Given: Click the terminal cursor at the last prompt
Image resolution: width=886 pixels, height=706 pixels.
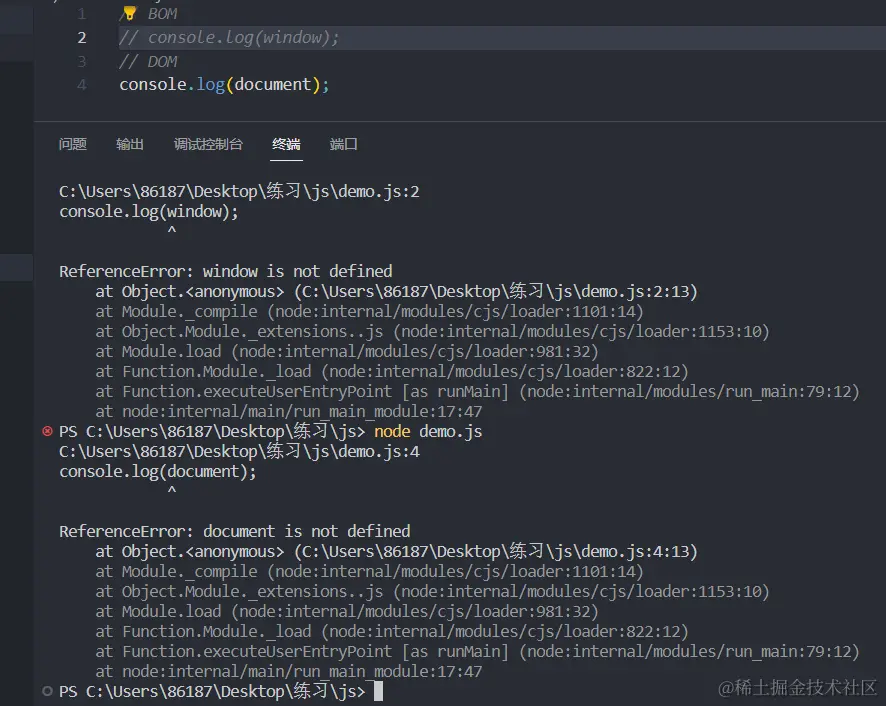Looking at the screenshot, I should (378, 691).
